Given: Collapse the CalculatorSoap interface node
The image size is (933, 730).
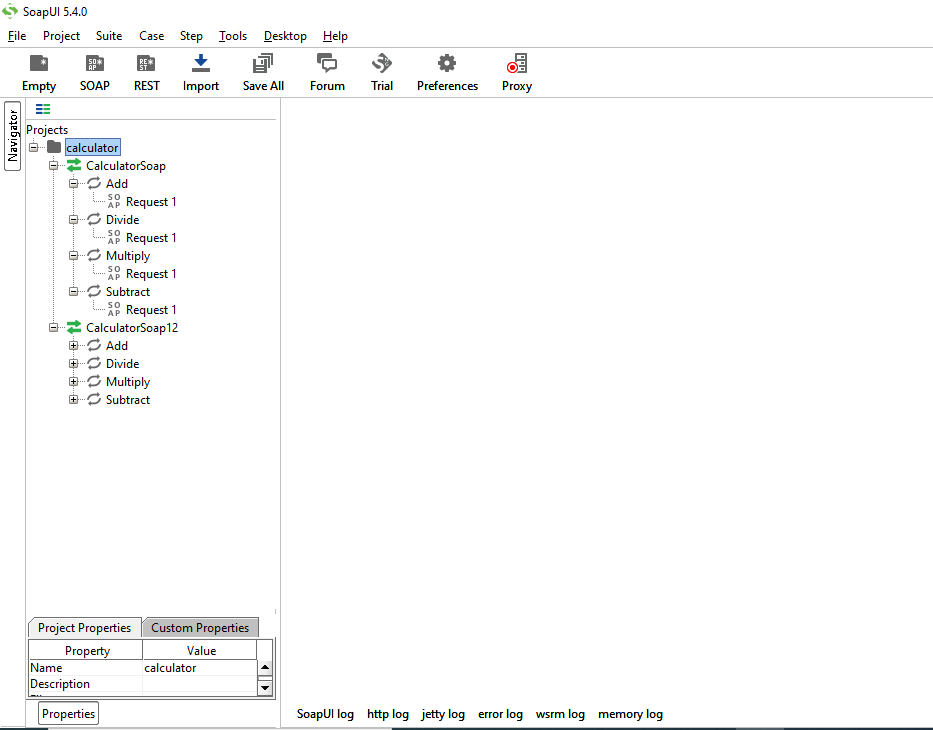Looking at the screenshot, I should coord(54,165).
